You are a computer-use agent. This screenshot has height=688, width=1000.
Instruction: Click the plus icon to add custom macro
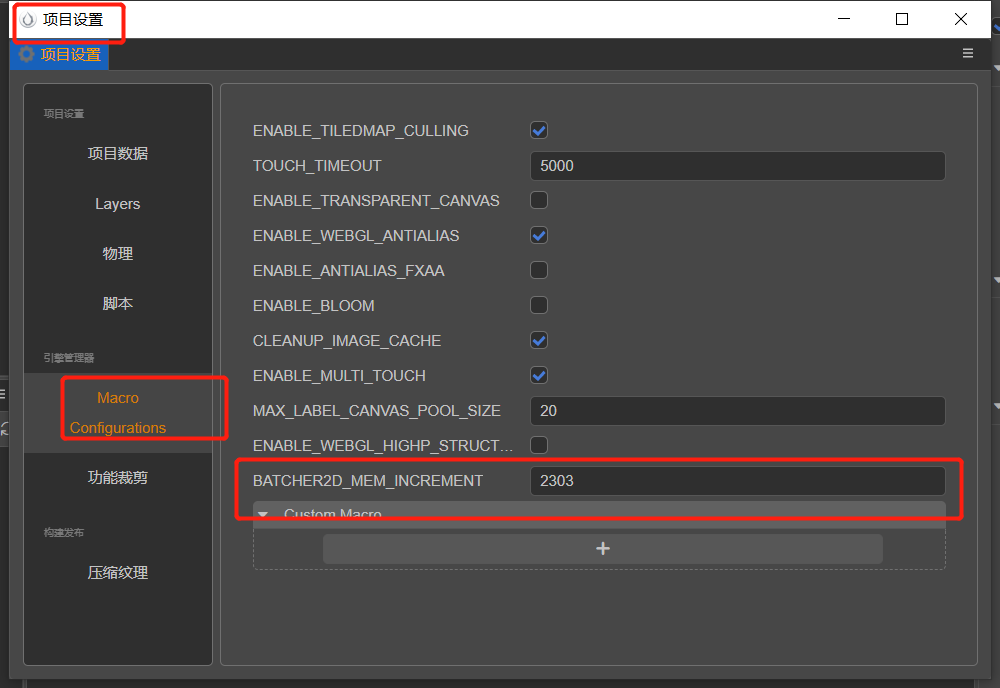click(x=603, y=548)
